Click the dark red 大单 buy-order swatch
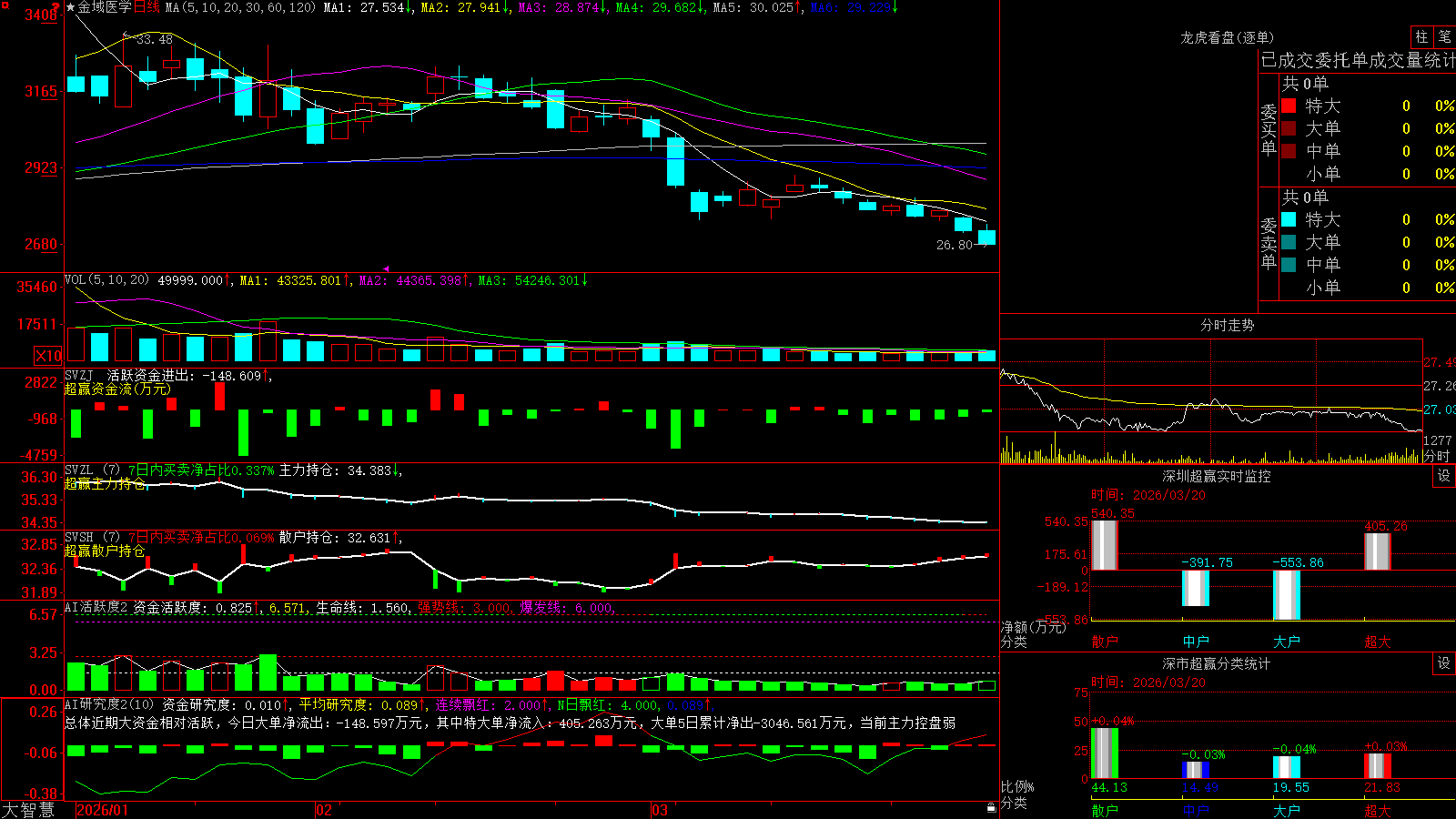 1289,128
